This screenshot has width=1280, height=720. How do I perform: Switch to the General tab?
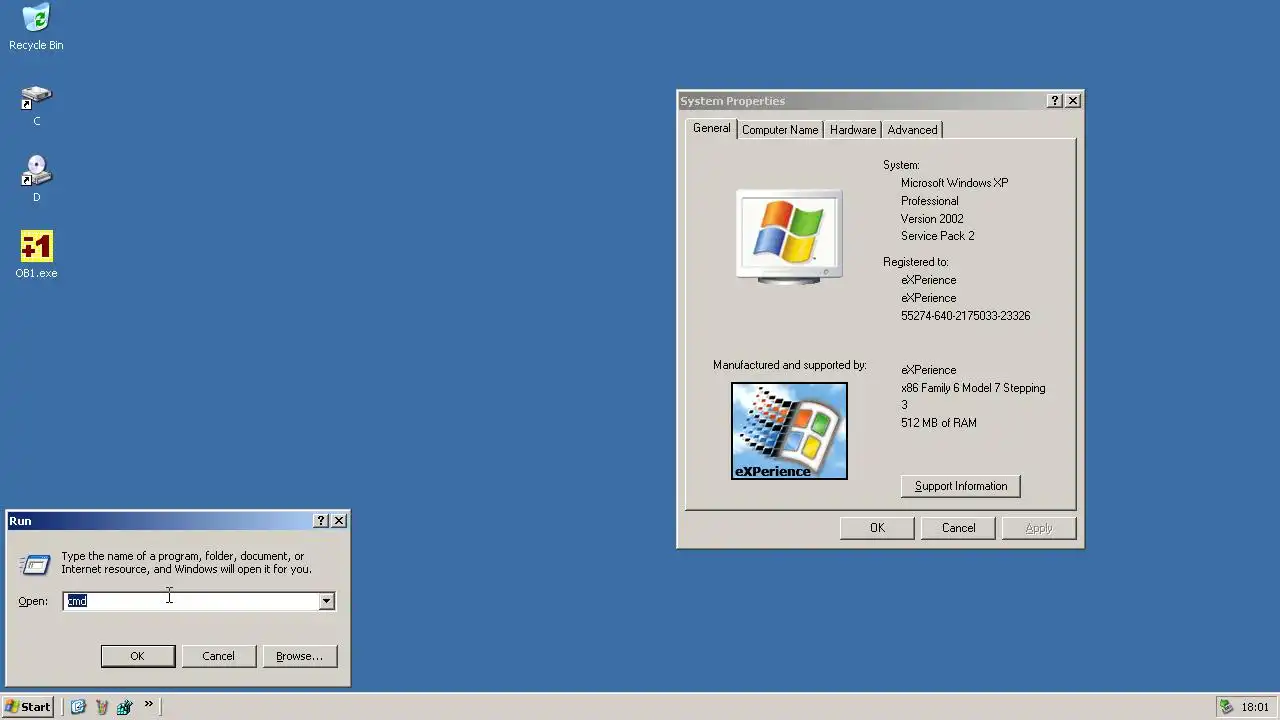[712, 128]
